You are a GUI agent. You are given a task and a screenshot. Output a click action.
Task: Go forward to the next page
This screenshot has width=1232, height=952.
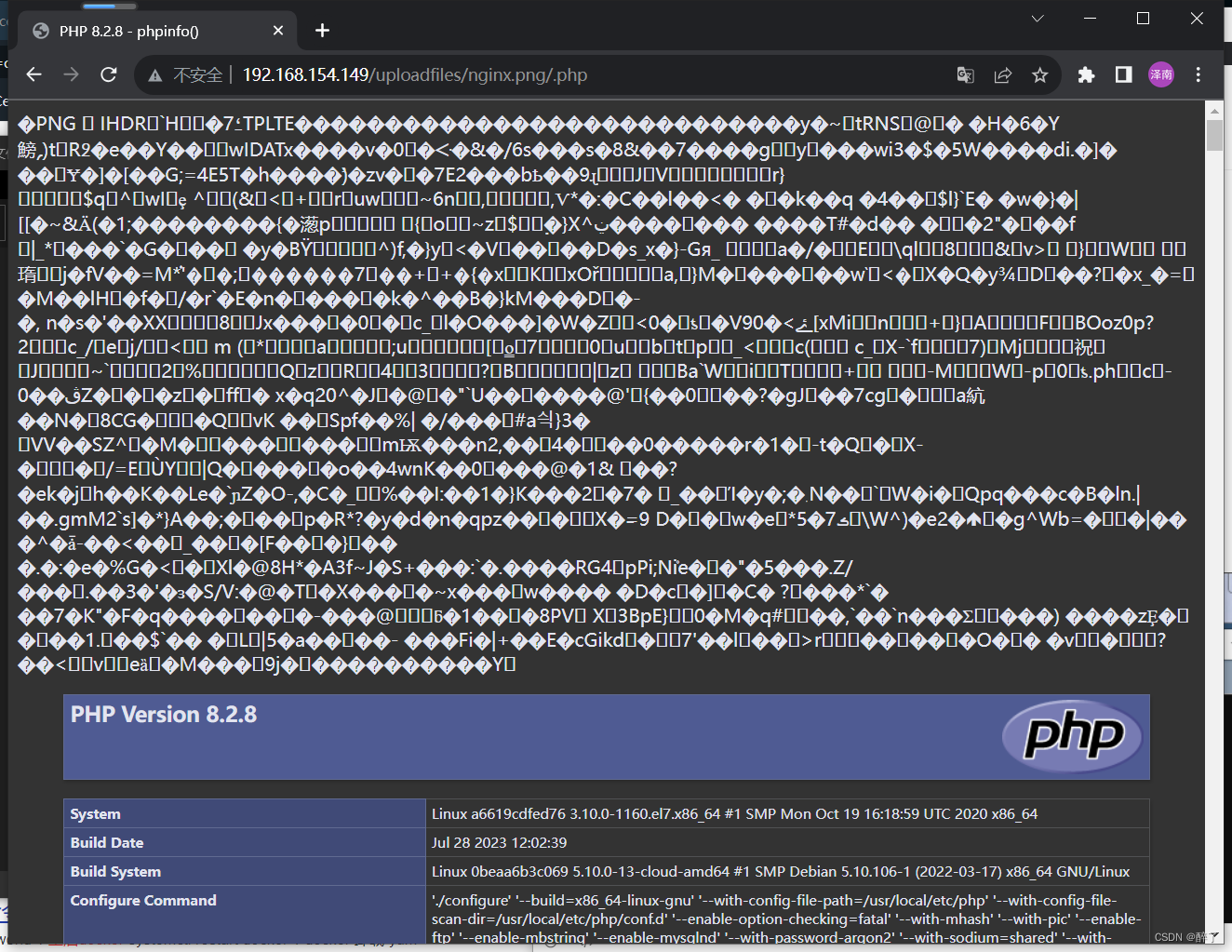pos(72,74)
